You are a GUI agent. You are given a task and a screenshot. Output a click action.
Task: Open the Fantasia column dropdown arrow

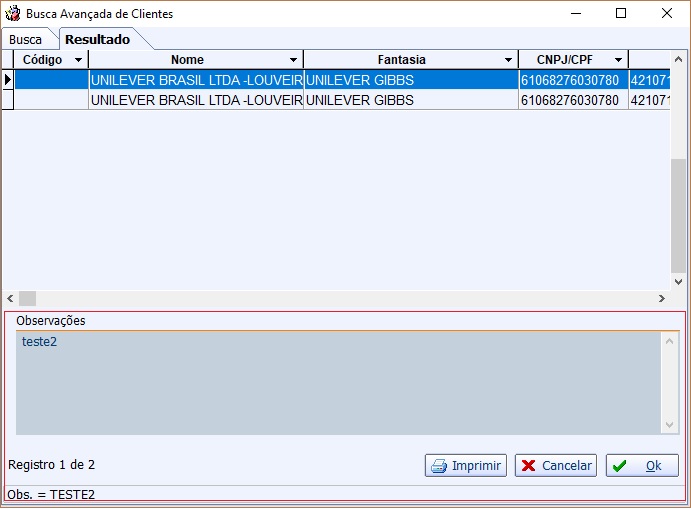click(509, 60)
